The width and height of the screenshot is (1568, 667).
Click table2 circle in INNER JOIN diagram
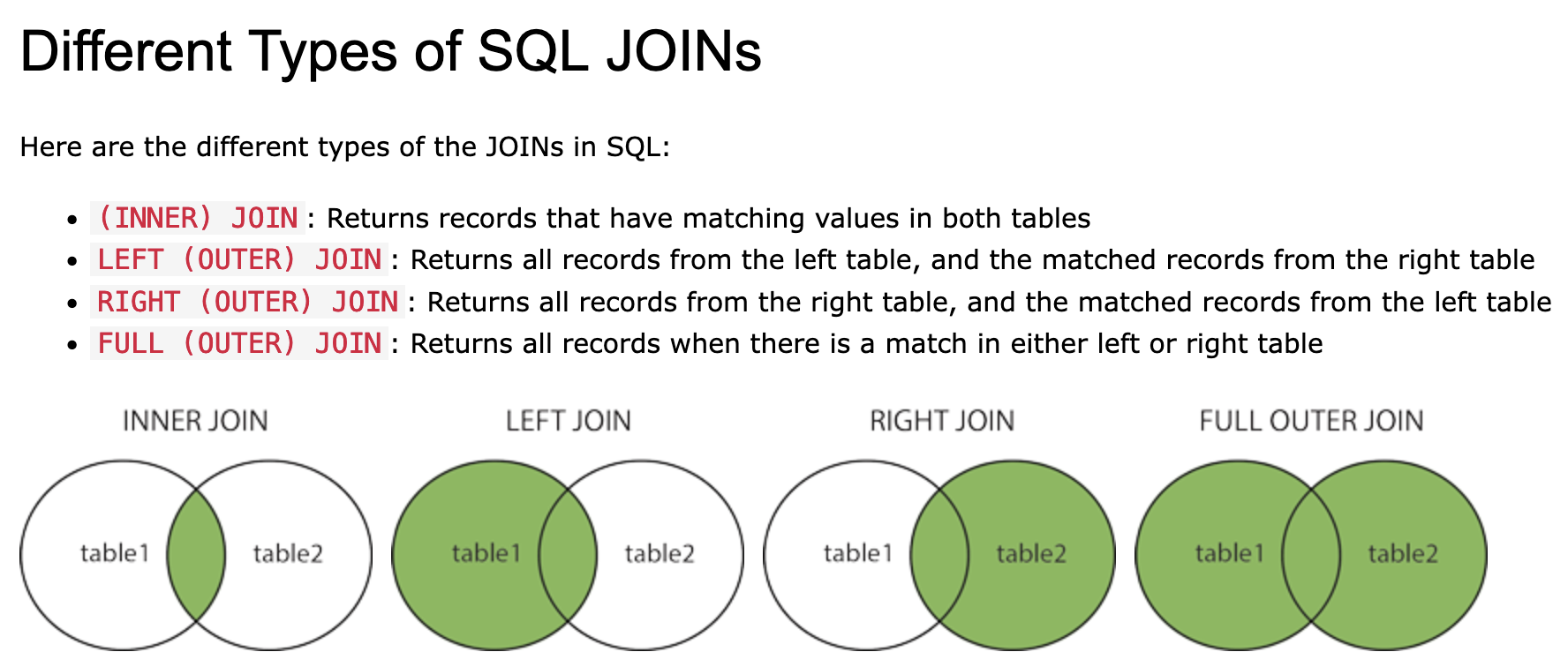point(288,554)
